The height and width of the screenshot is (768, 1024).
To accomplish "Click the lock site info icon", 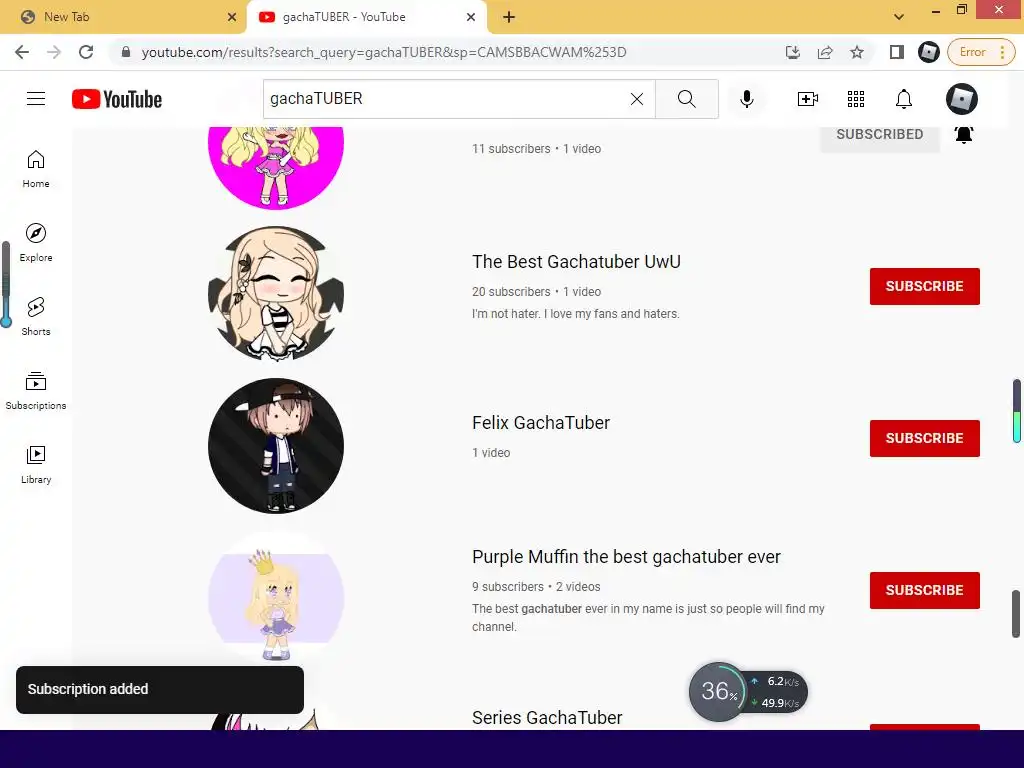I will point(126,52).
